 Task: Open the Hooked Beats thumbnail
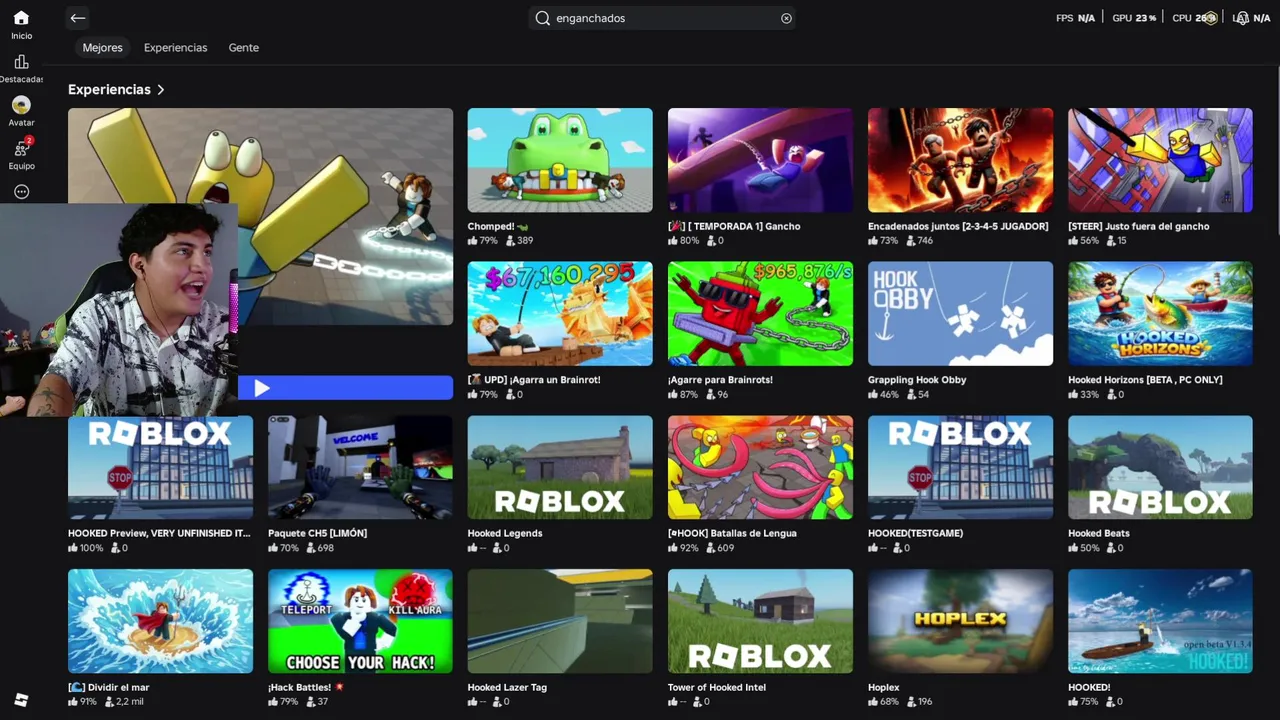click(x=1160, y=467)
